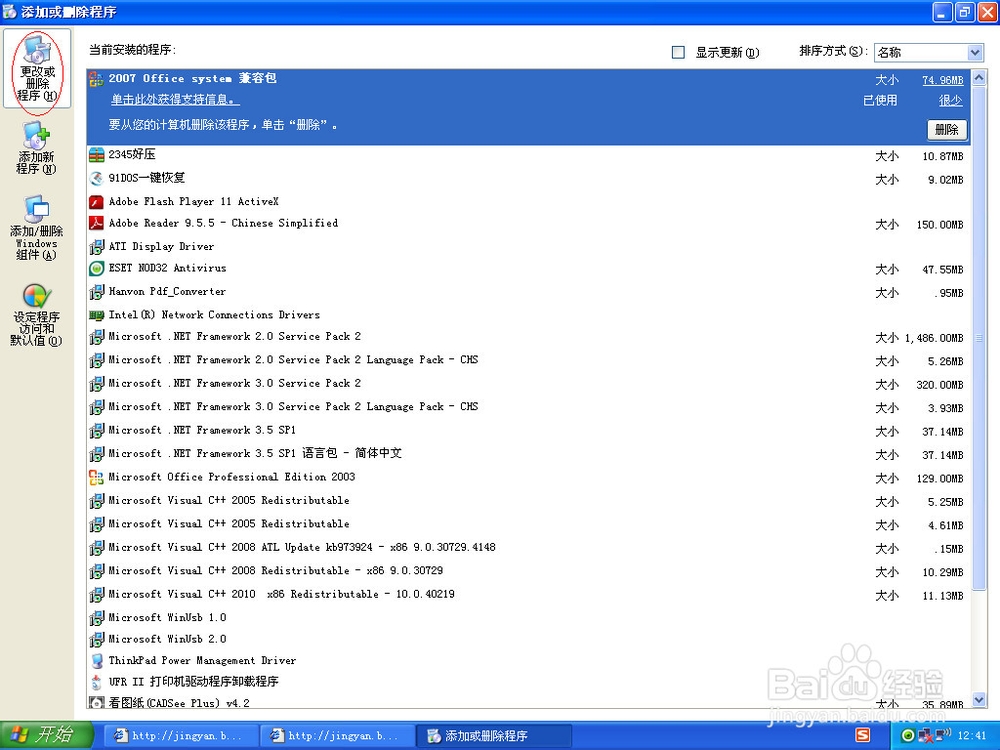The width and height of the screenshot is (1000, 750).
Task: Select Microsoft .NET Framework 3.0 Service Pack 2
Action: [x=528, y=384]
